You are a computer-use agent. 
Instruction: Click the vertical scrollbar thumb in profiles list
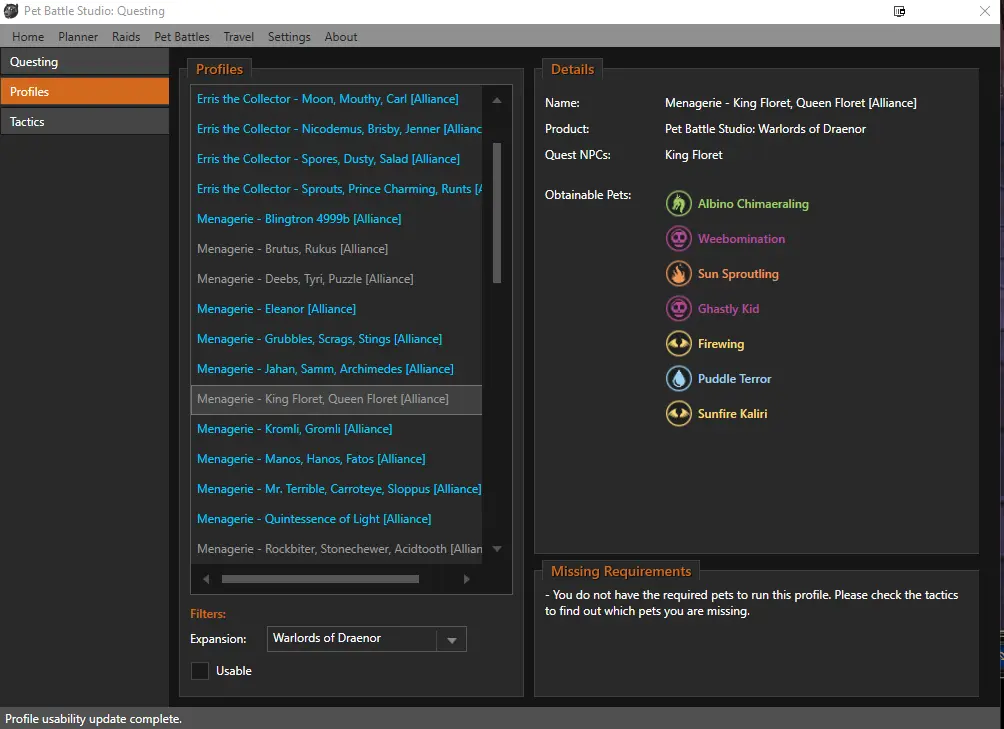pyautogui.click(x=497, y=212)
